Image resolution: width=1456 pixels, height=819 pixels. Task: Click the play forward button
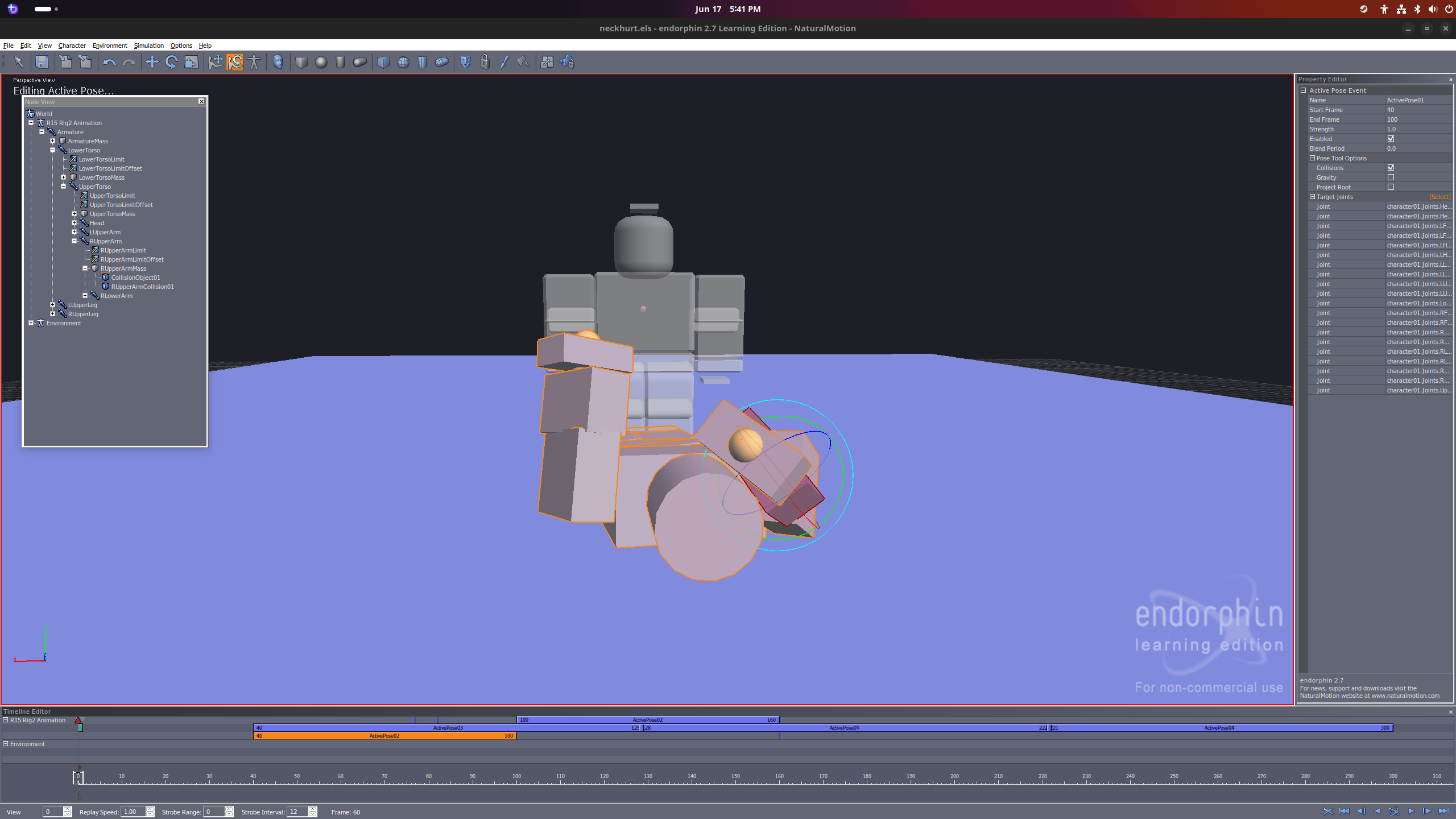pyautogui.click(x=1410, y=812)
